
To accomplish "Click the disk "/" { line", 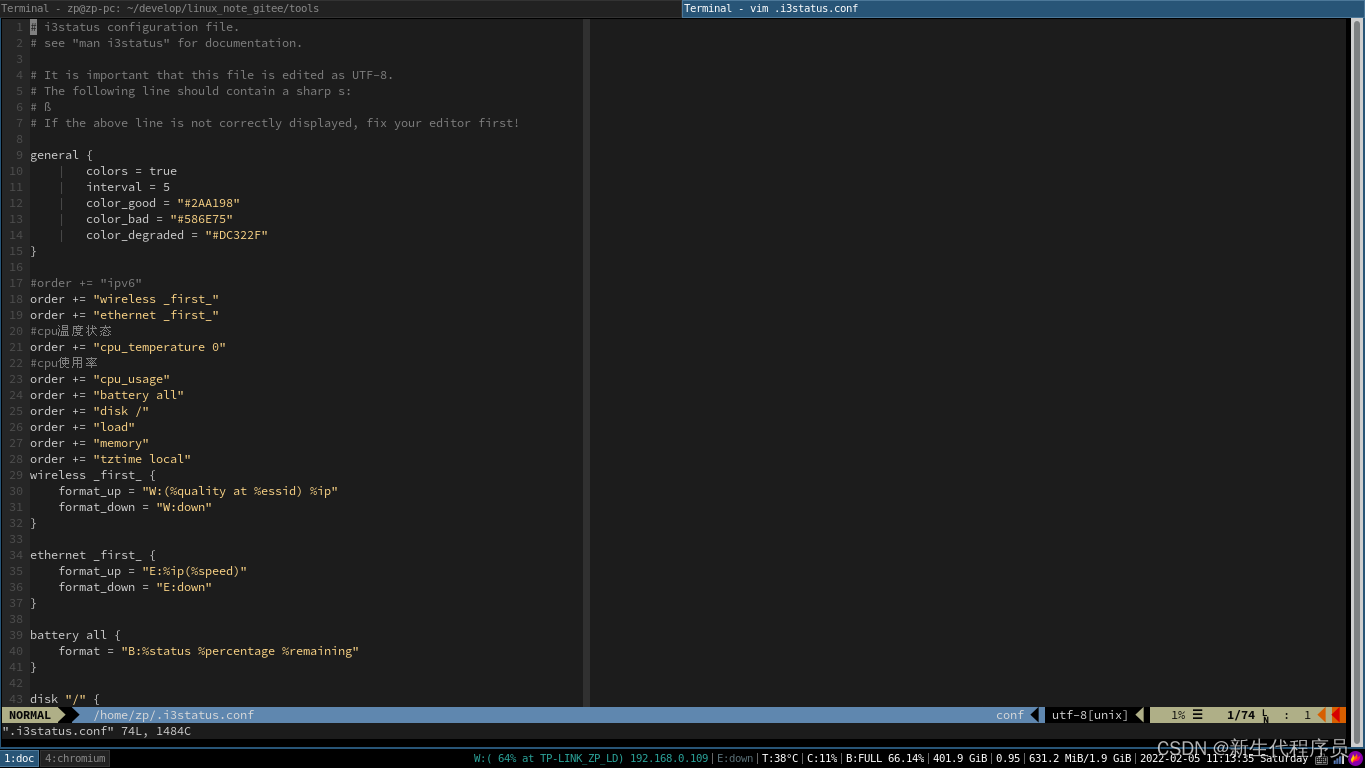I will [65, 699].
